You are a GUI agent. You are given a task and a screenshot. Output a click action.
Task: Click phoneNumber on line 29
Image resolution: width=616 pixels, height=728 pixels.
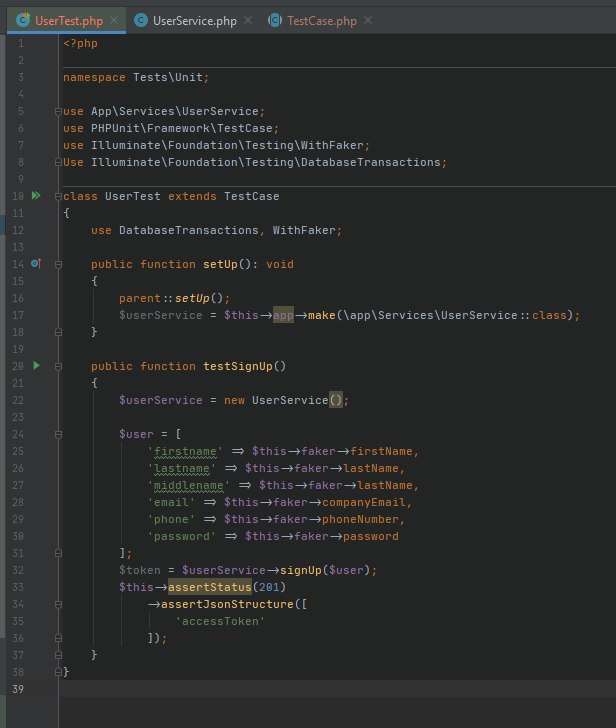click(360, 519)
